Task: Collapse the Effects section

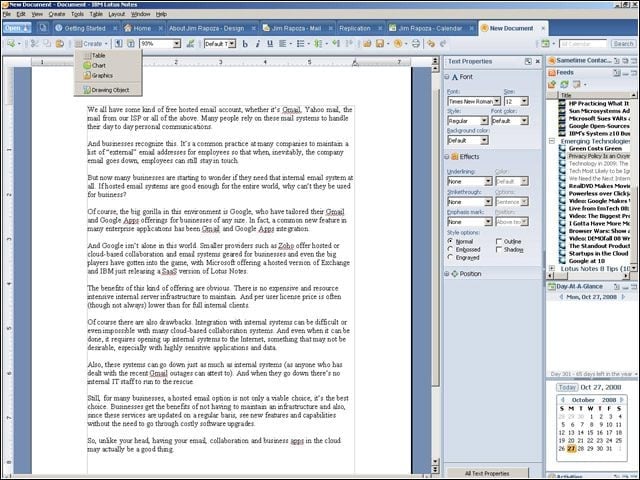Action: pos(447,157)
